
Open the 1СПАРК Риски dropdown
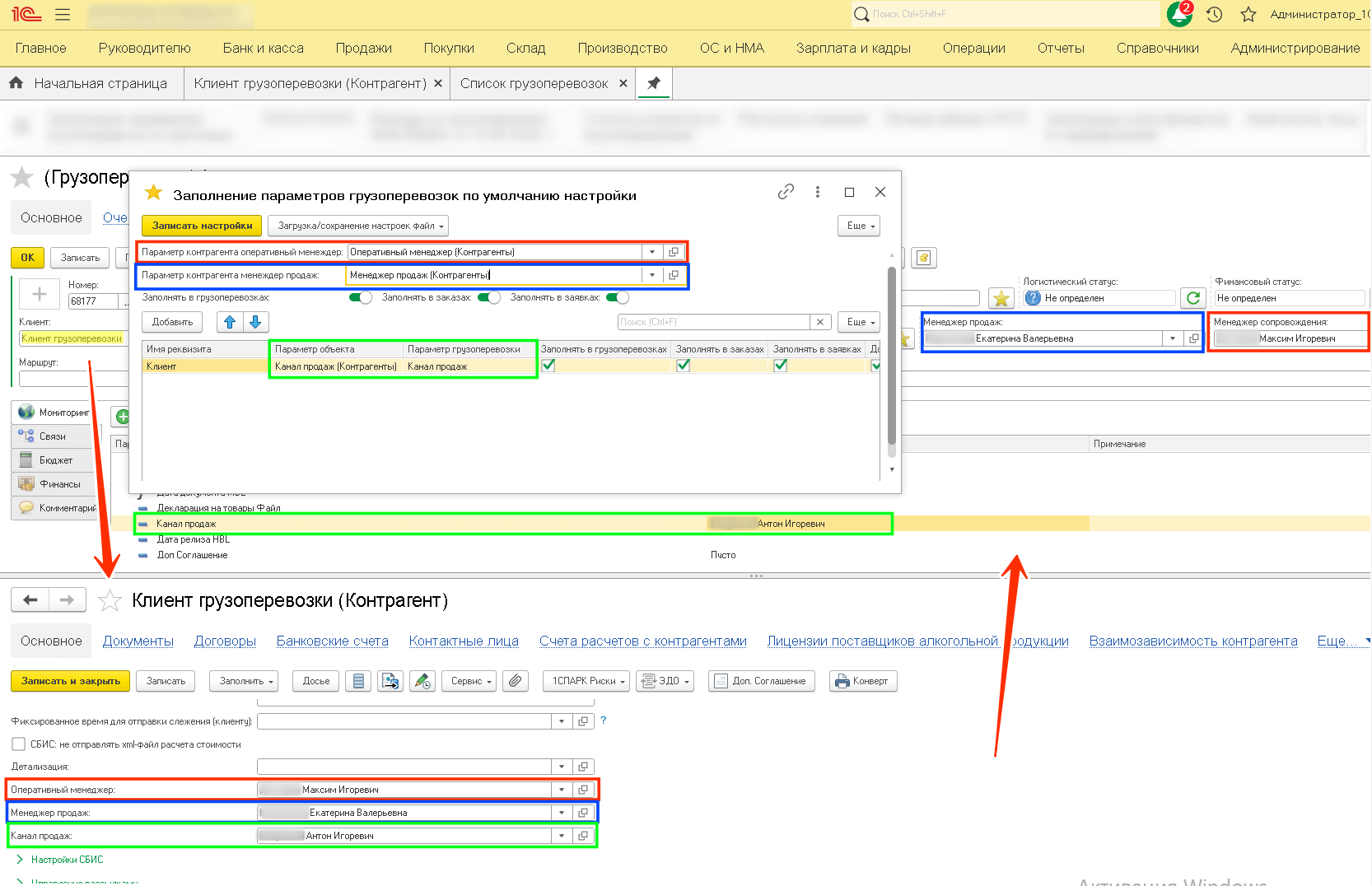586,681
